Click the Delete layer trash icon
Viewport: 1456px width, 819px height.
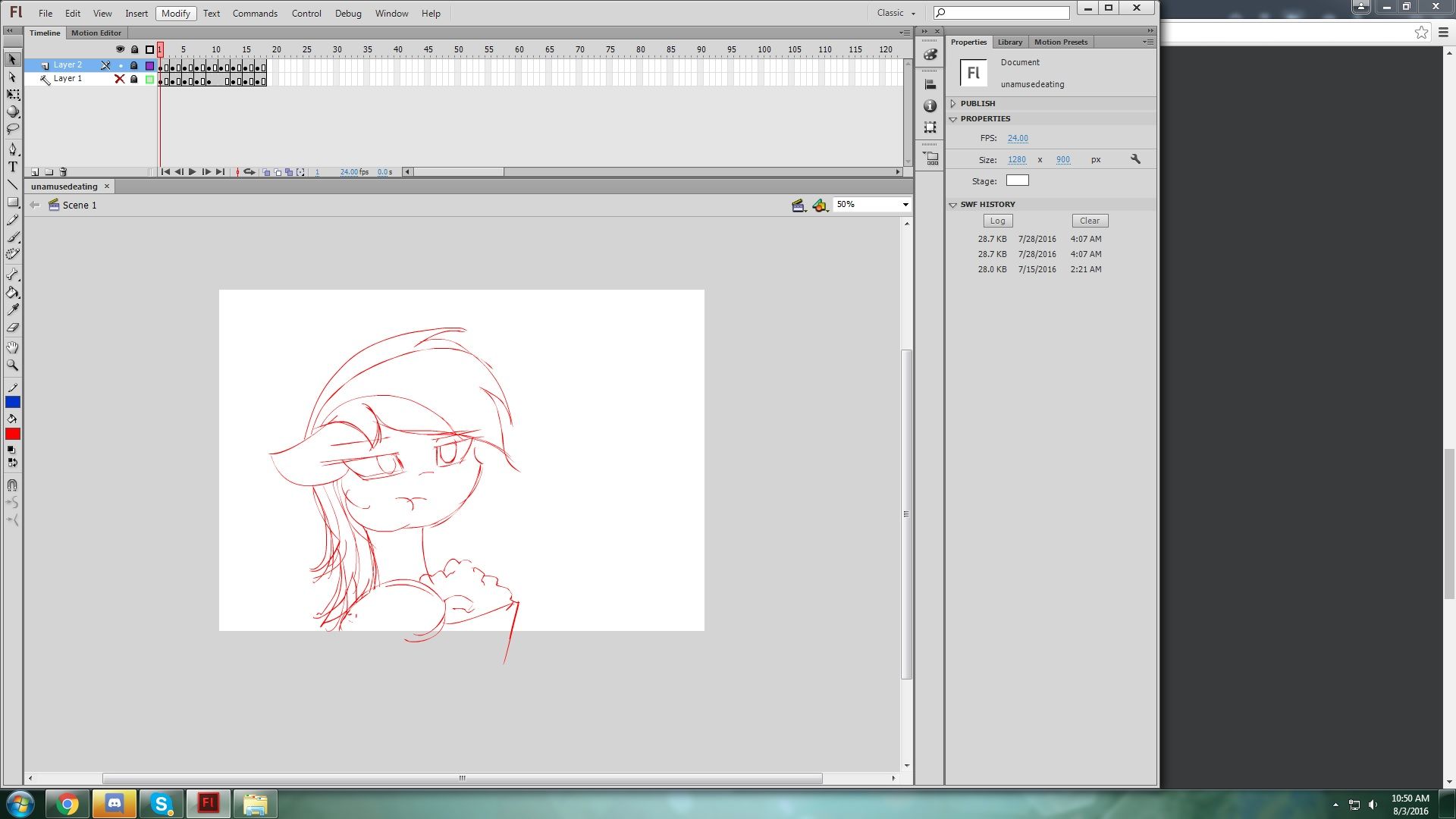pyautogui.click(x=63, y=172)
